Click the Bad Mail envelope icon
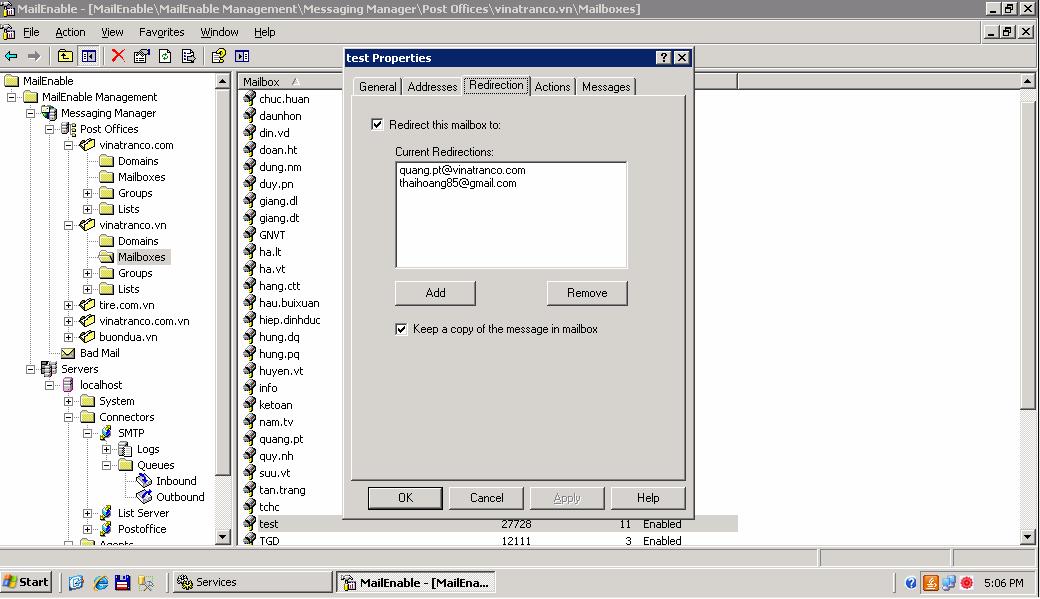 point(68,353)
